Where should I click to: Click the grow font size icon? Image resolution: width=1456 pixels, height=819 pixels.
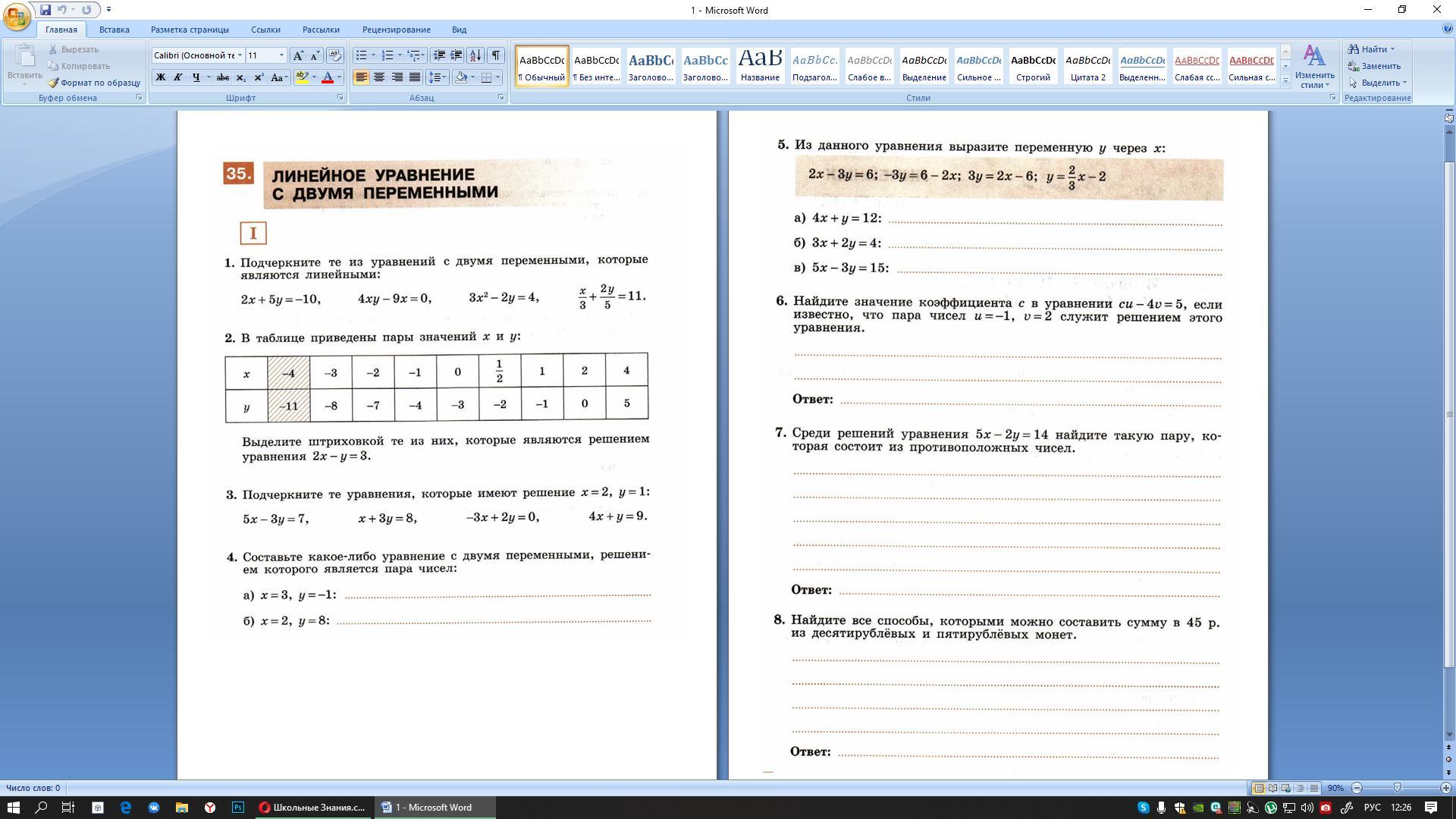coord(298,55)
